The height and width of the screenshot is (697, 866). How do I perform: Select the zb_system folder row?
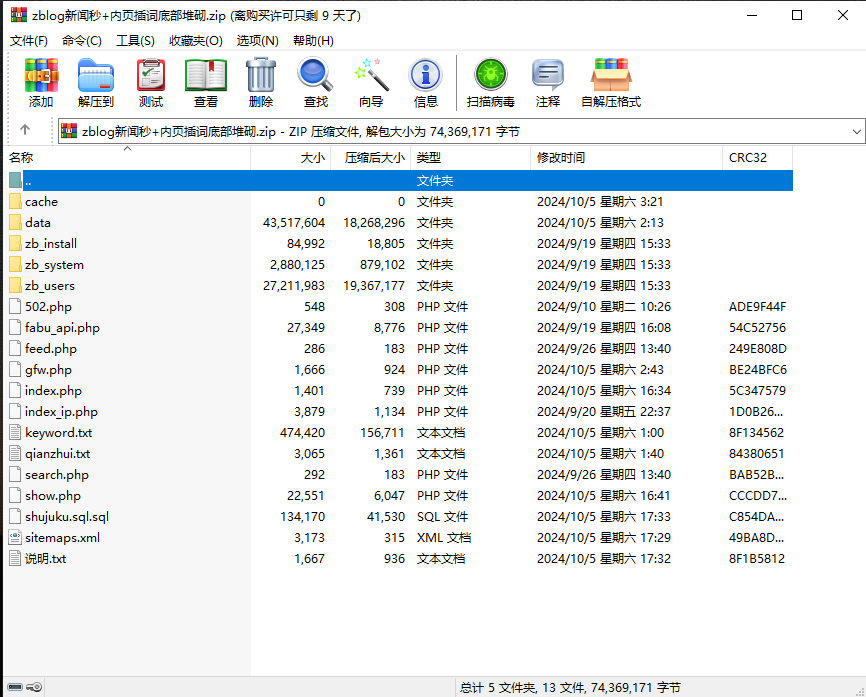pos(398,265)
